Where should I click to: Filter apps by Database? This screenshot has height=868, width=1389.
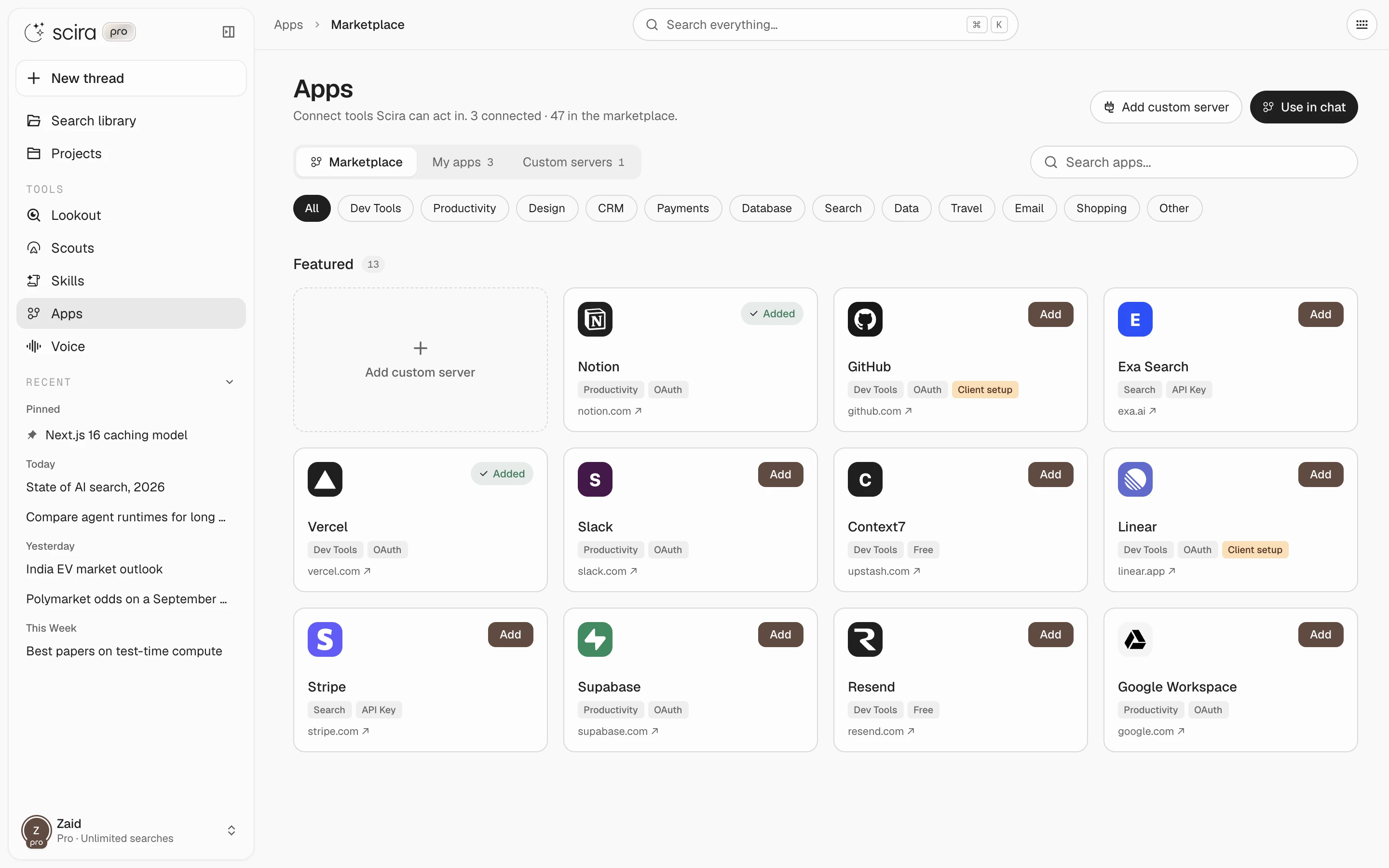click(766, 208)
